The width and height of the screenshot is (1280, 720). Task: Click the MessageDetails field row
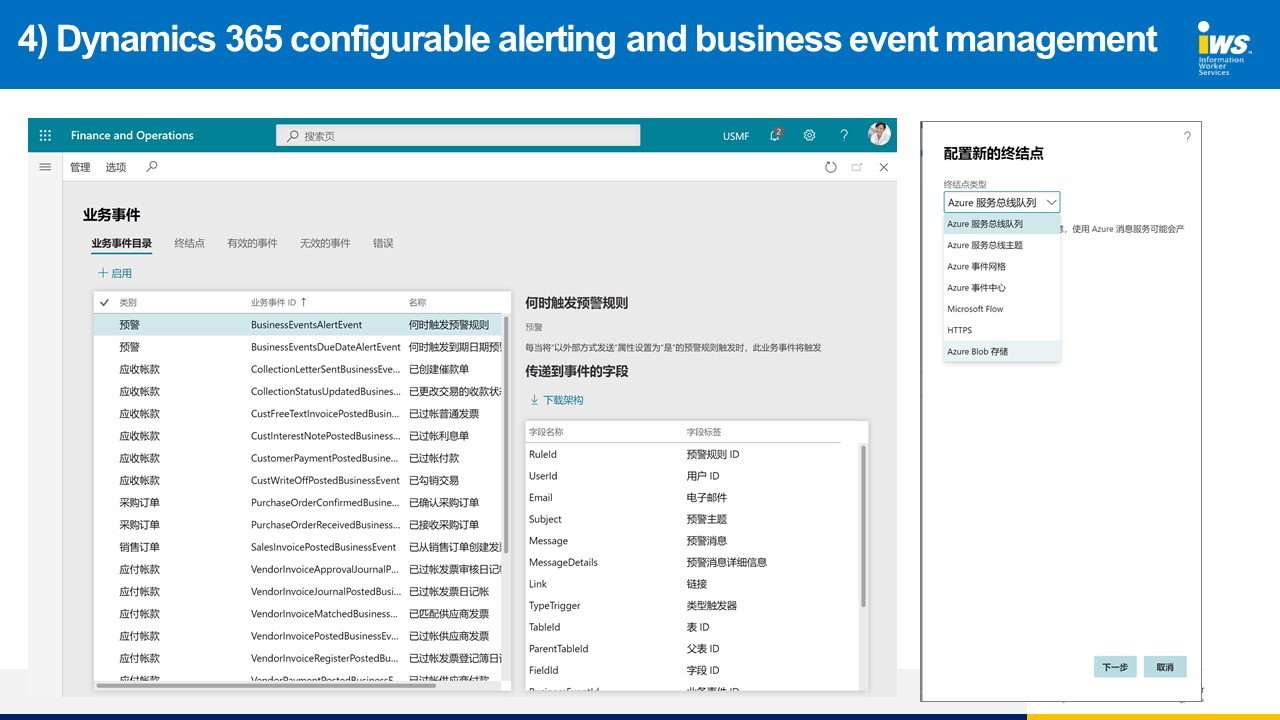(x=692, y=562)
